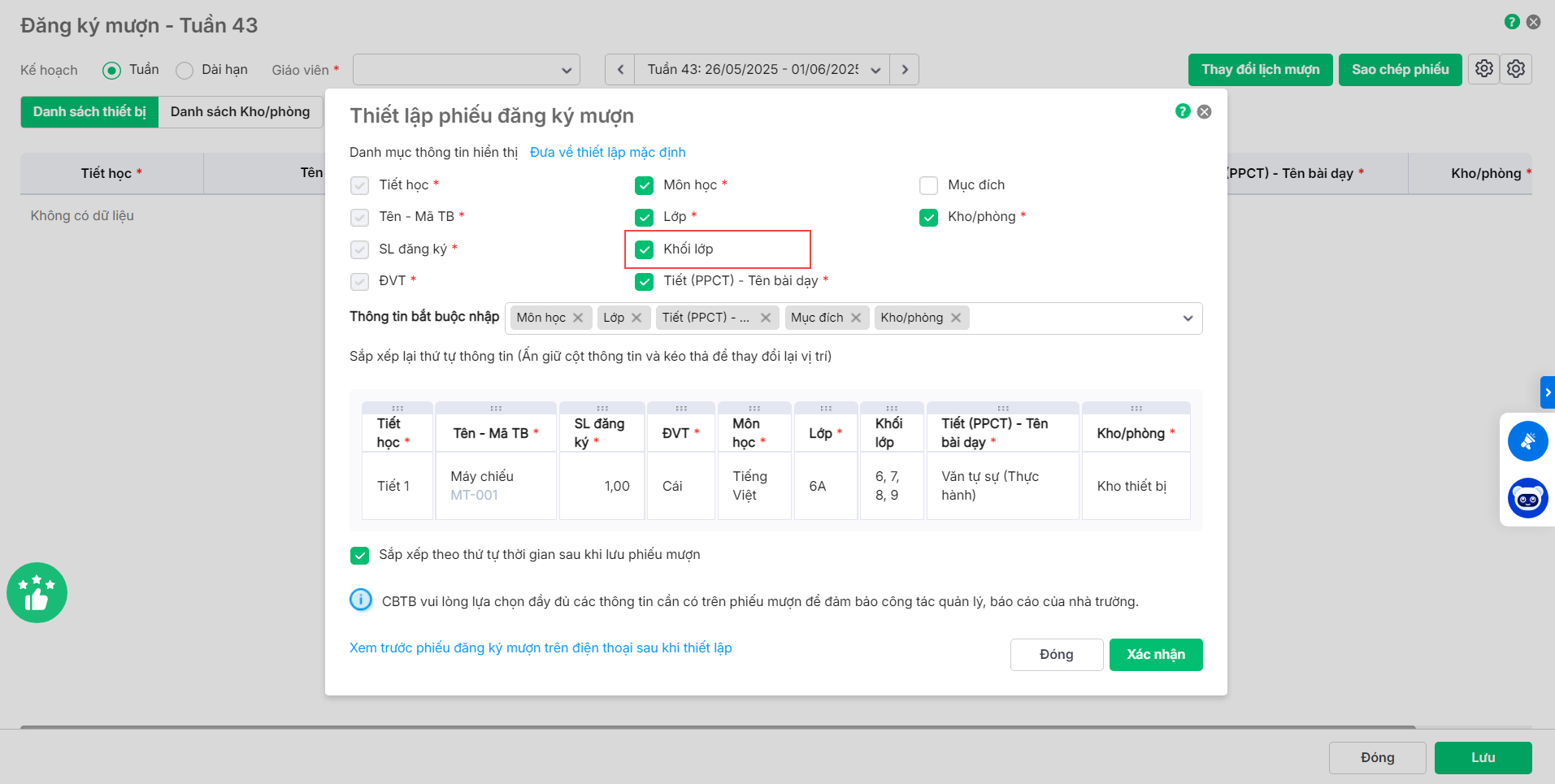
Task: Click the 6A class preview cell
Action: click(x=826, y=486)
